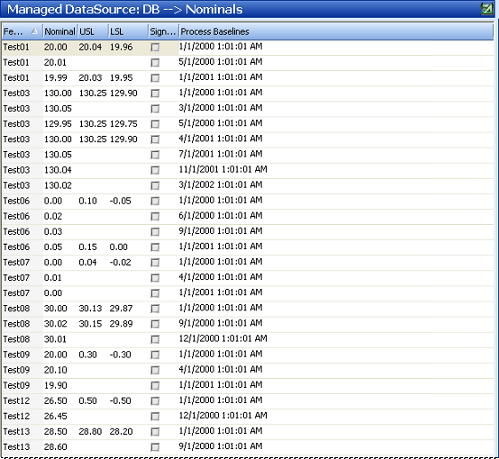Screen dimensions: 499x459
Task: Check the box for Test13 row dated 9/1/2000
Action: (155, 447)
